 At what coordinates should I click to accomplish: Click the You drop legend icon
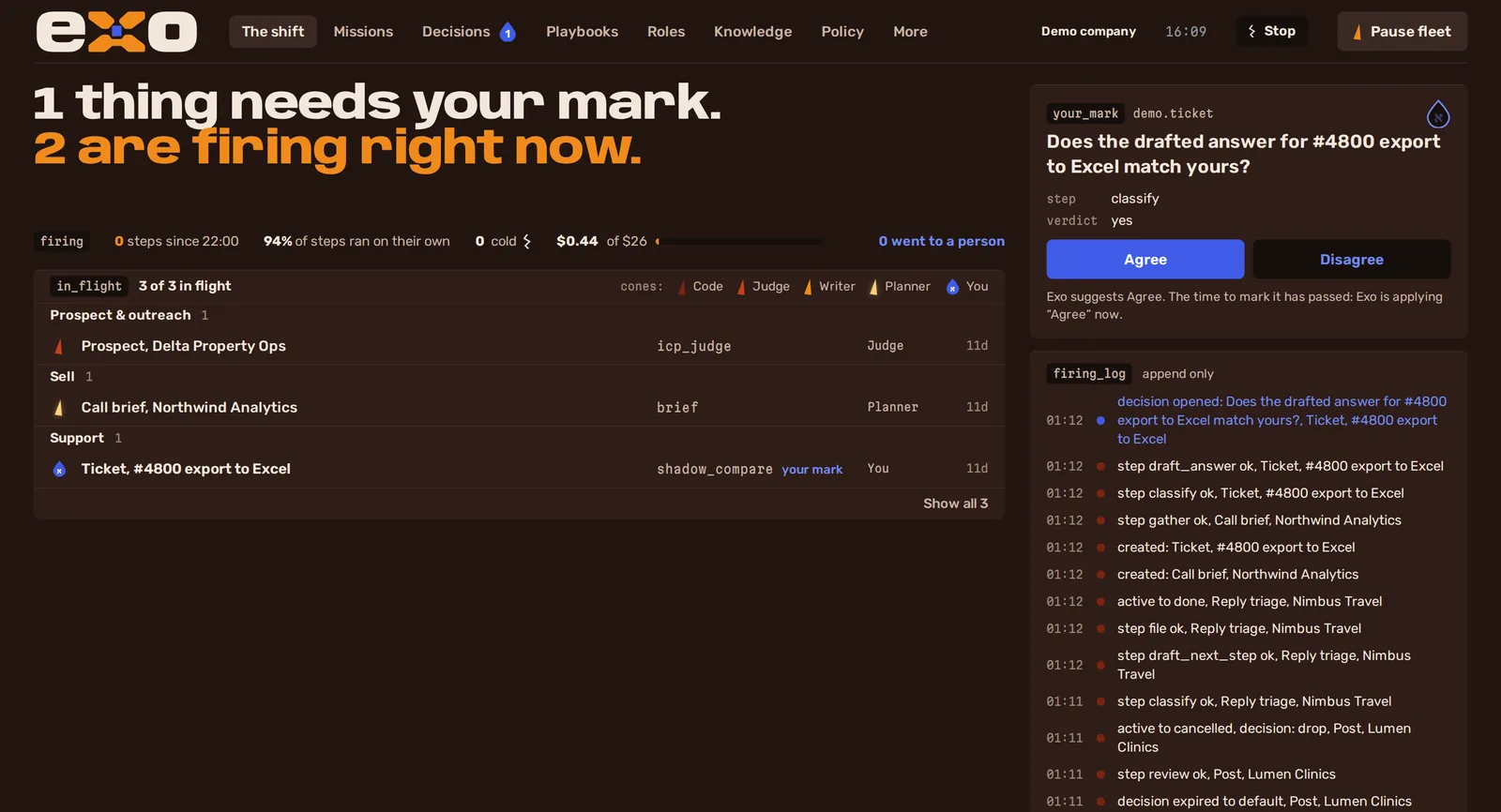(952, 287)
